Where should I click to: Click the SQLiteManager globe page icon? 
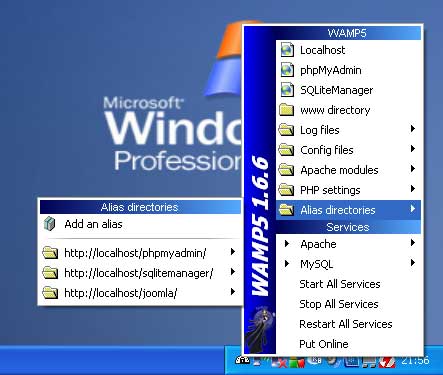287,90
